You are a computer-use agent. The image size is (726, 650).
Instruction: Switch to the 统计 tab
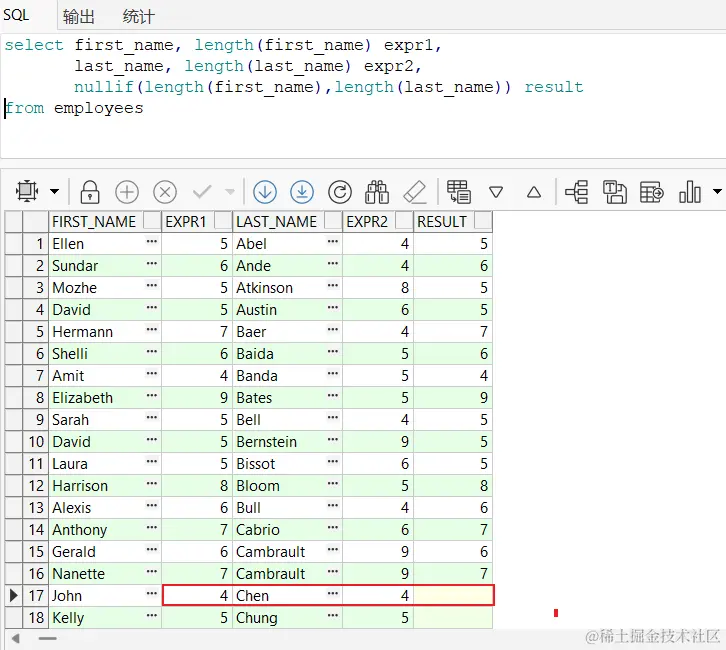(138, 17)
